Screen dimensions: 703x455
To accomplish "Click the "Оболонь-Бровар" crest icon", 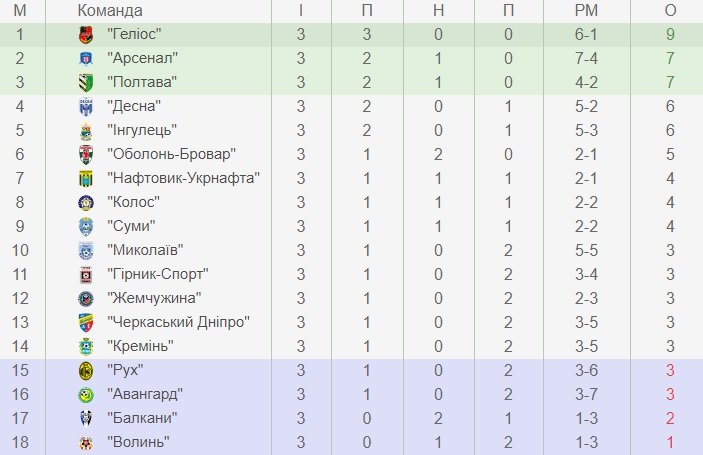I will (85, 154).
